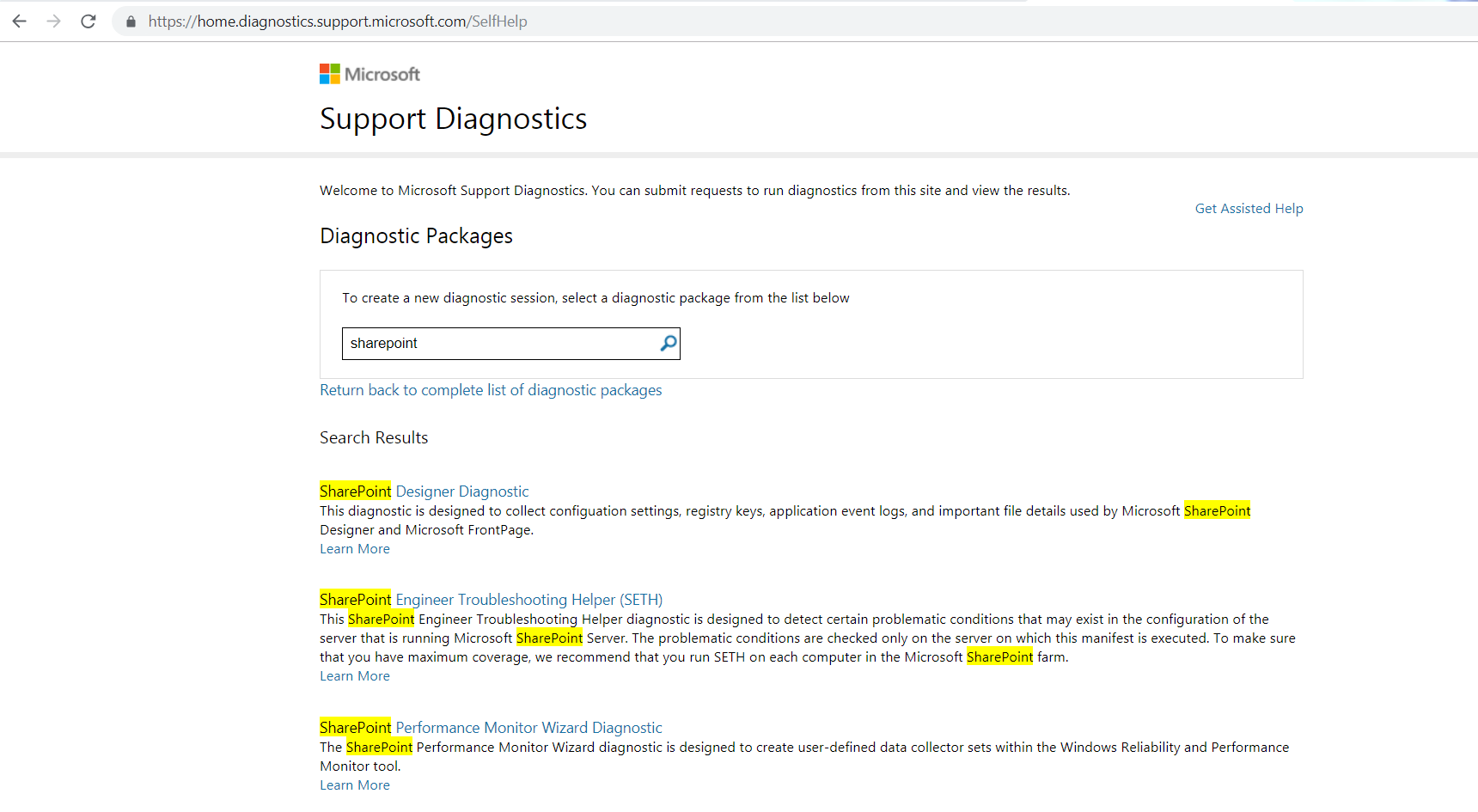The height and width of the screenshot is (812, 1478).
Task: Open SharePoint Performance Monitor Wizard Diagnostic
Action: [491, 728]
